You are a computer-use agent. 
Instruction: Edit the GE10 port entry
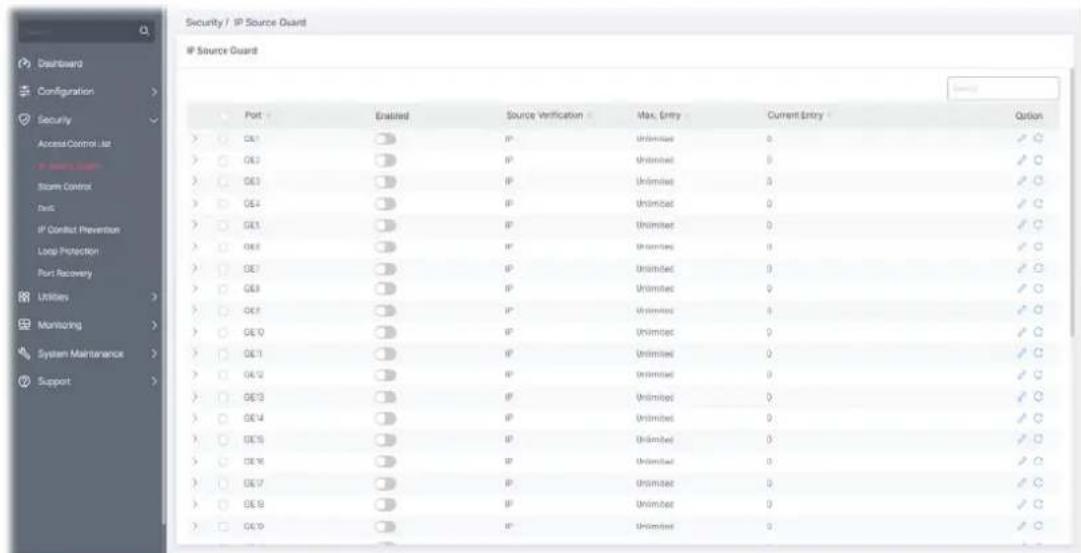tap(1022, 332)
